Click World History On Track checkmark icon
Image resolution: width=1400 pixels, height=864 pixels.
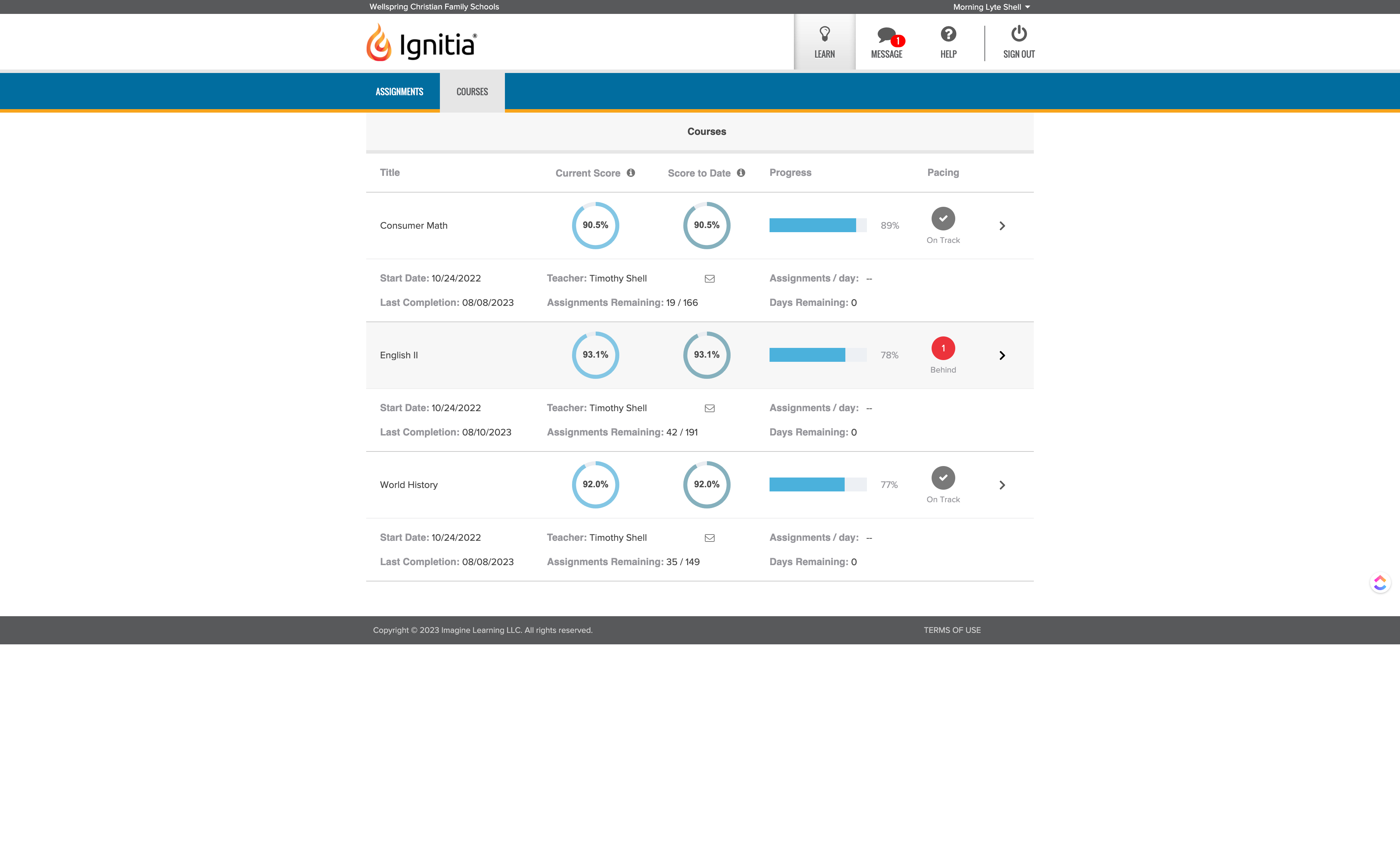coord(943,478)
